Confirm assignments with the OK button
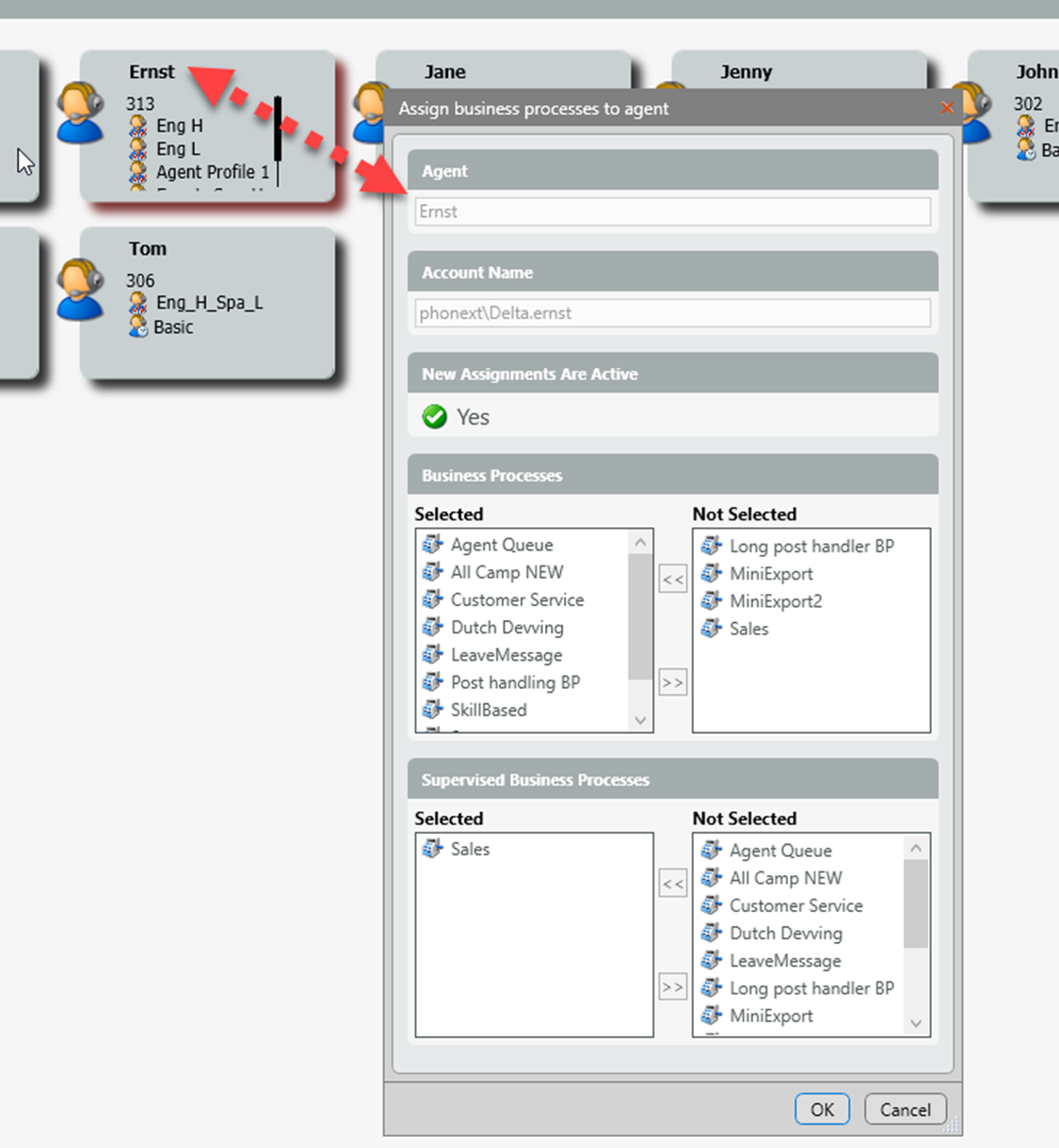This screenshot has width=1059, height=1148. coord(822,1109)
